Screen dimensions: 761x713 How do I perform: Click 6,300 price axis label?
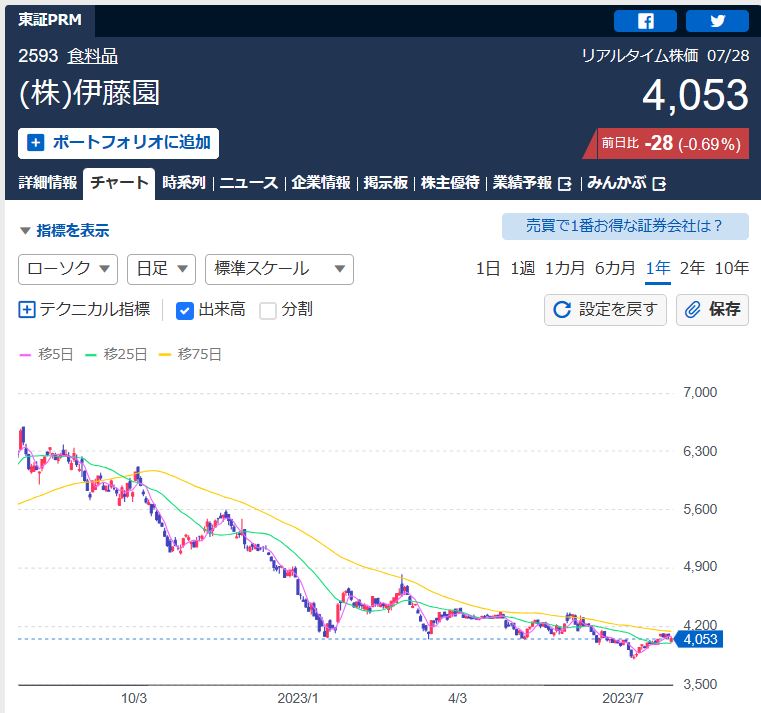click(700, 451)
